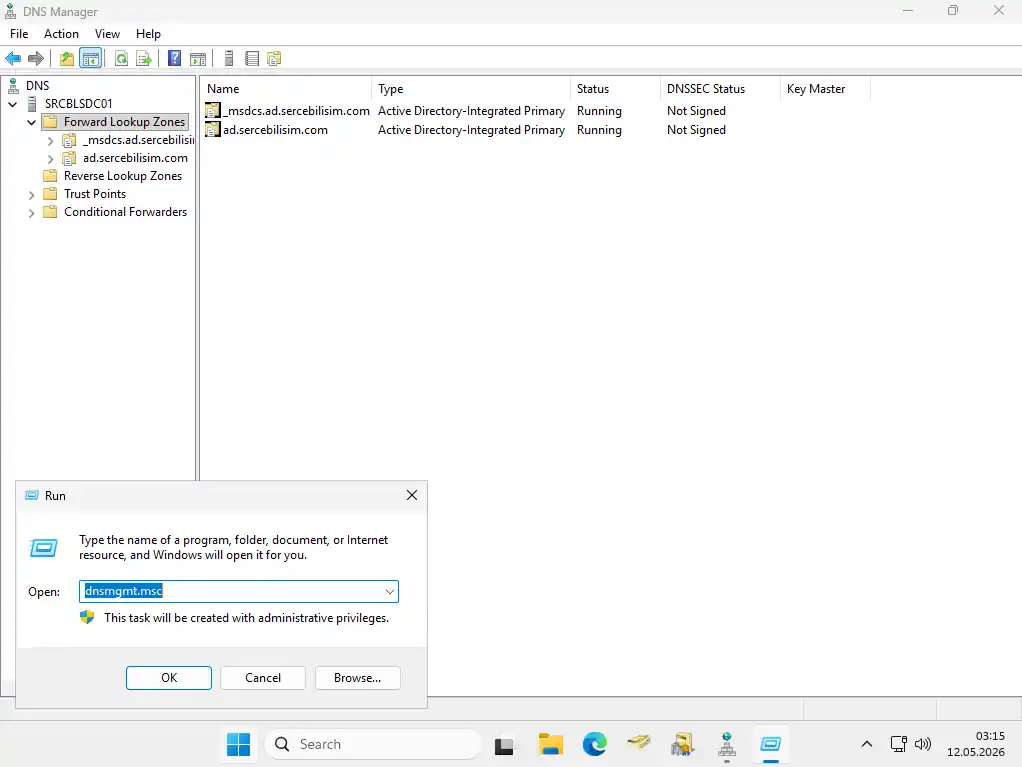Screen dimensions: 1022x767
Task: Select Reverse Lookup Zones folder
Action: tap(123, 176)
